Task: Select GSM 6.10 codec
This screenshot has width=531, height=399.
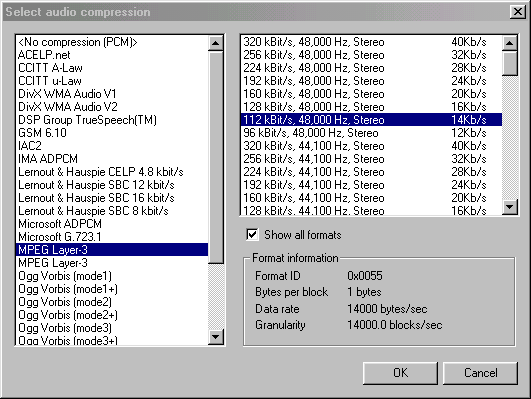Action: 112,133
